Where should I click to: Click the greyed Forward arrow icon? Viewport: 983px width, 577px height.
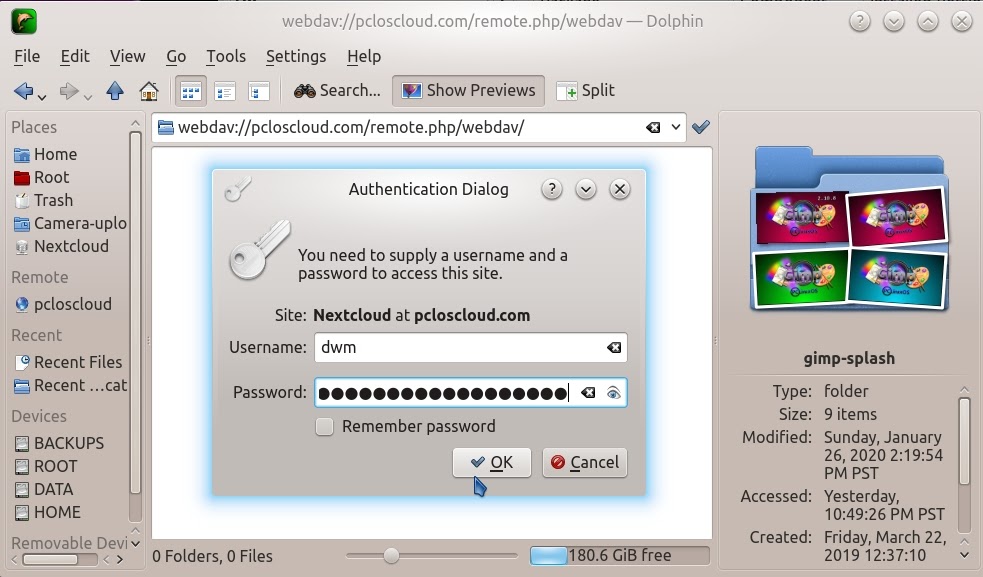(68, 91)
